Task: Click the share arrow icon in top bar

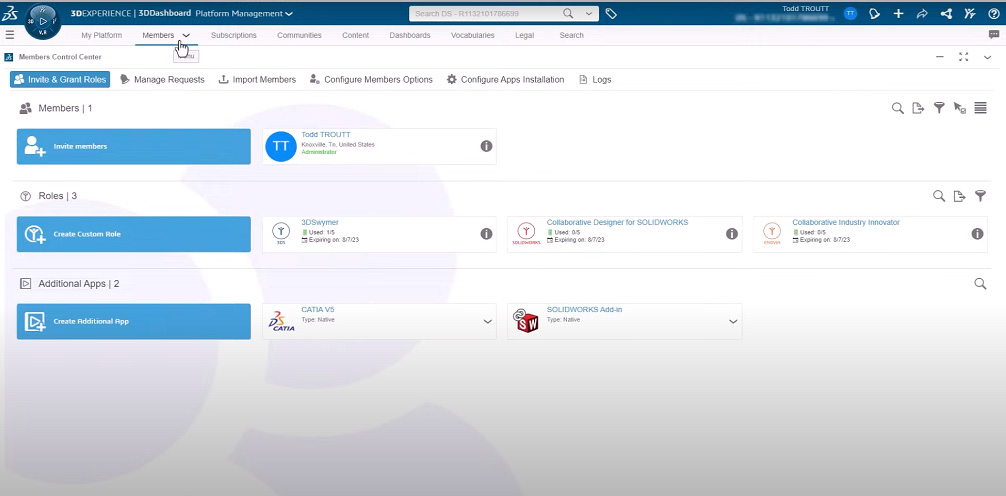Action: coord(922,13)
